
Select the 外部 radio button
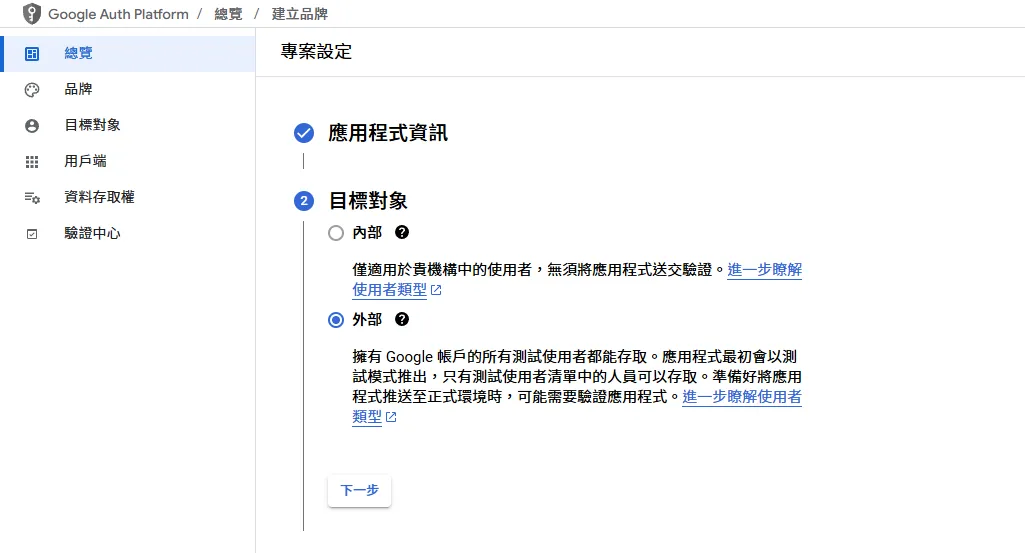(x=335, y=320)
